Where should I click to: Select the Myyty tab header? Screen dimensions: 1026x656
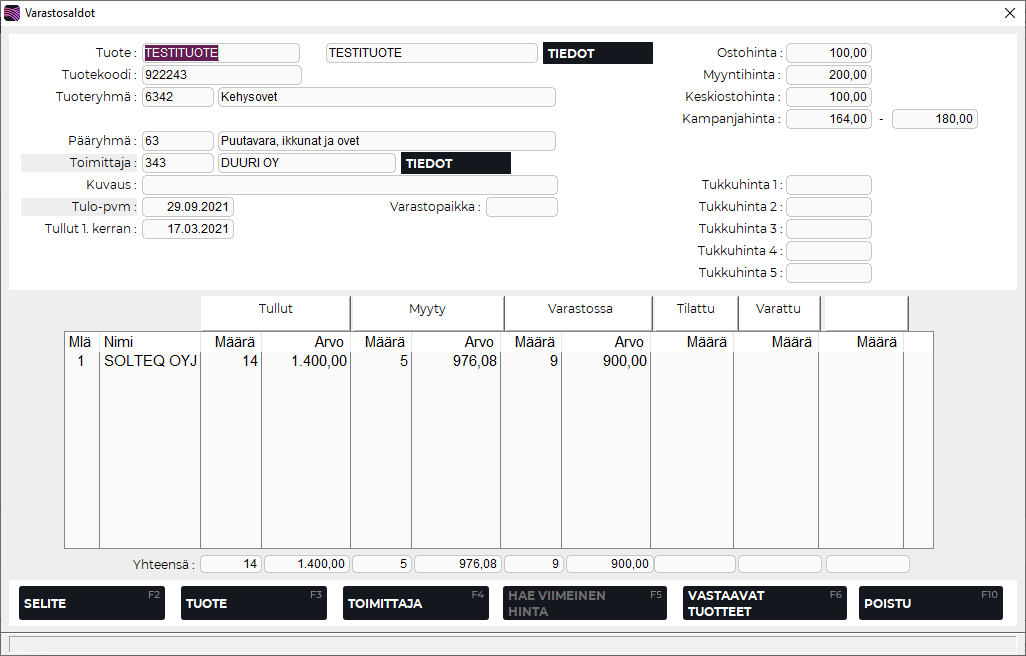[x=427, y=310]
